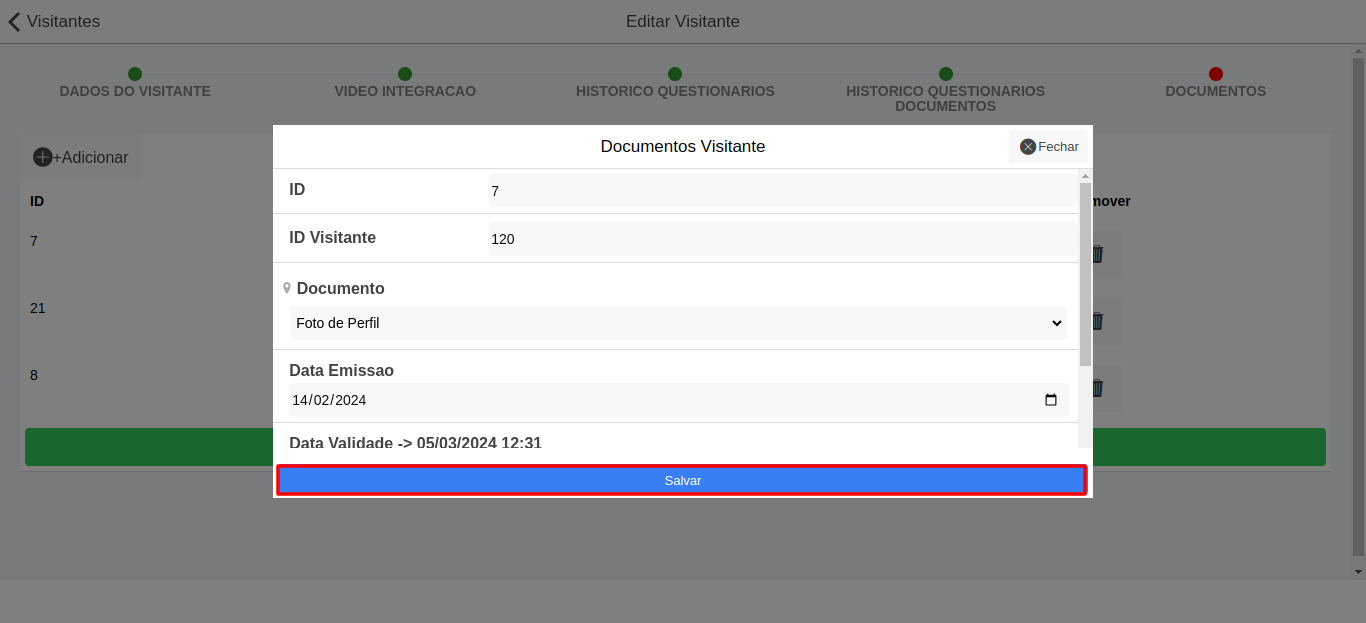Viewport: 1366px width, 623px height.
Task: Click the dialog's vertical scrollbar thumb
Action: [1085, 272]
